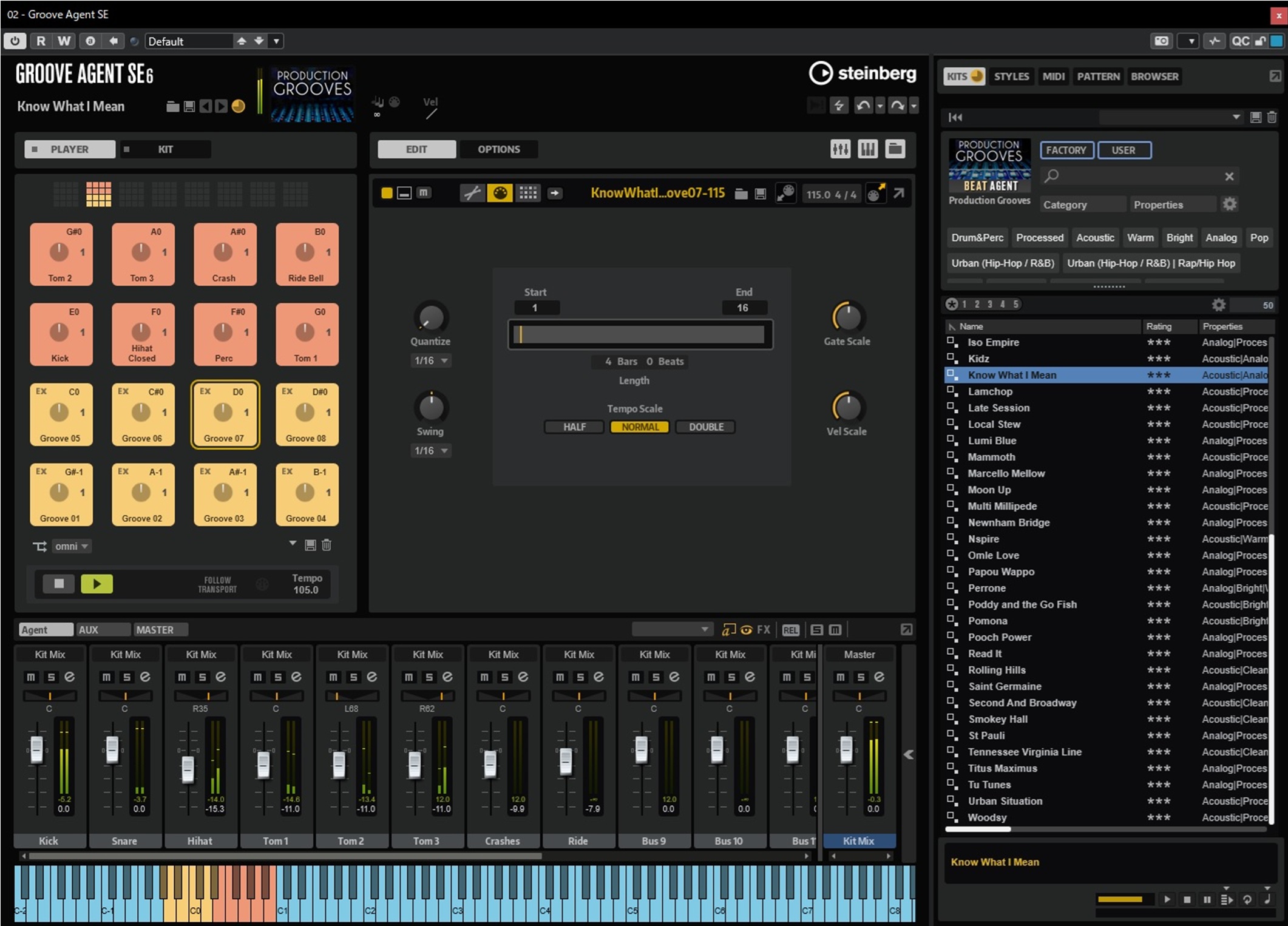Solo the Snare mixer channel
Image resolution: width=1288 pixels, height=926 pixels.
[127, 677]
